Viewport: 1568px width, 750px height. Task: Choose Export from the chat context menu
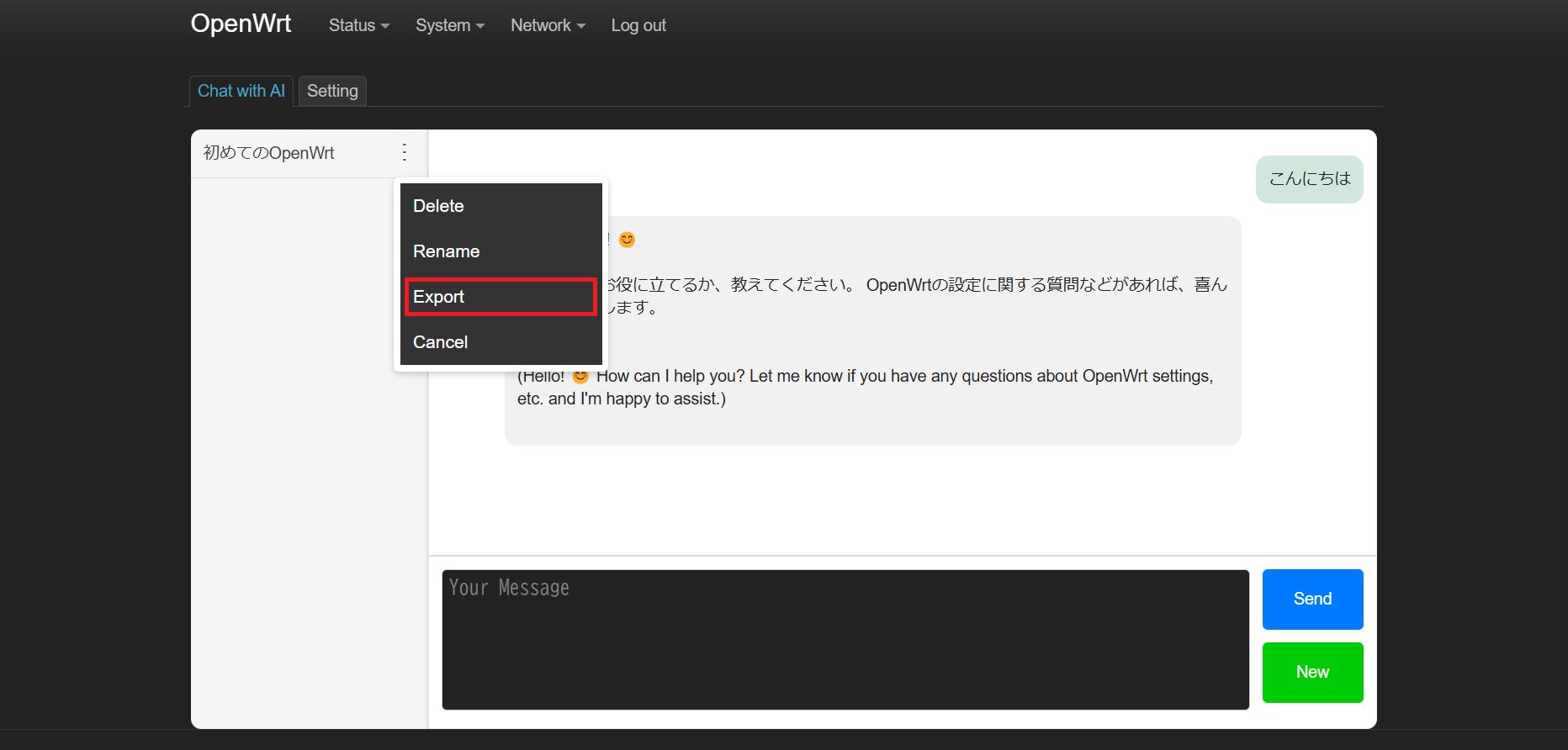coord(501,297)
